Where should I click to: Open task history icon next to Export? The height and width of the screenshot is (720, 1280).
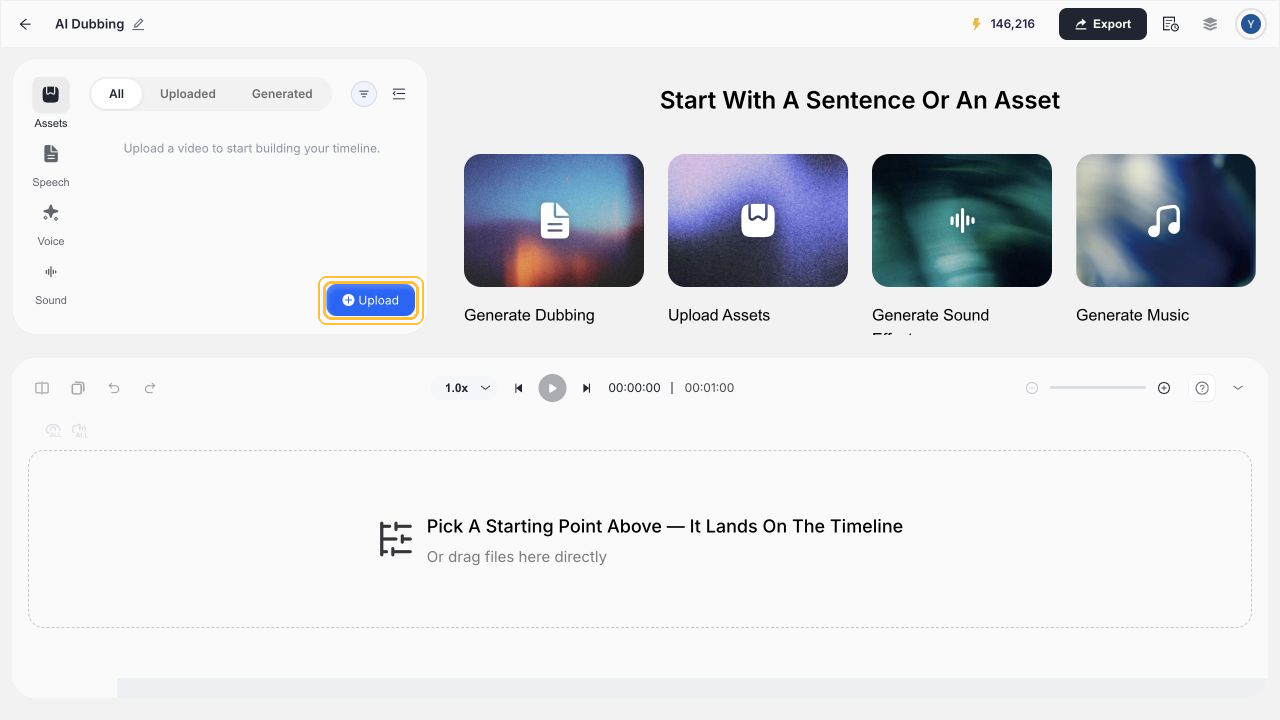[x=1170, y=24]
